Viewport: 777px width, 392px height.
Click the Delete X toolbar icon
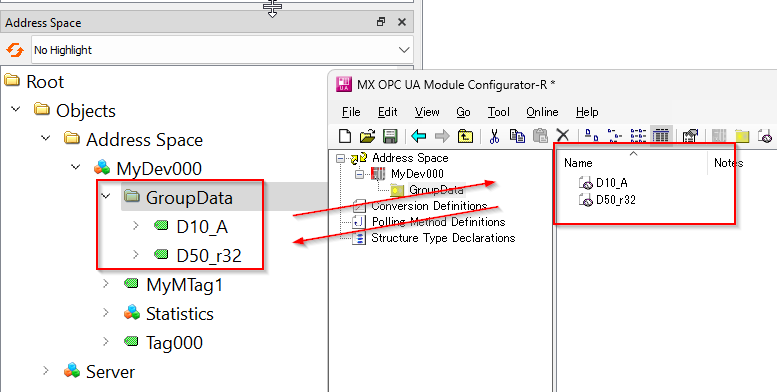[x=562, y=136]
